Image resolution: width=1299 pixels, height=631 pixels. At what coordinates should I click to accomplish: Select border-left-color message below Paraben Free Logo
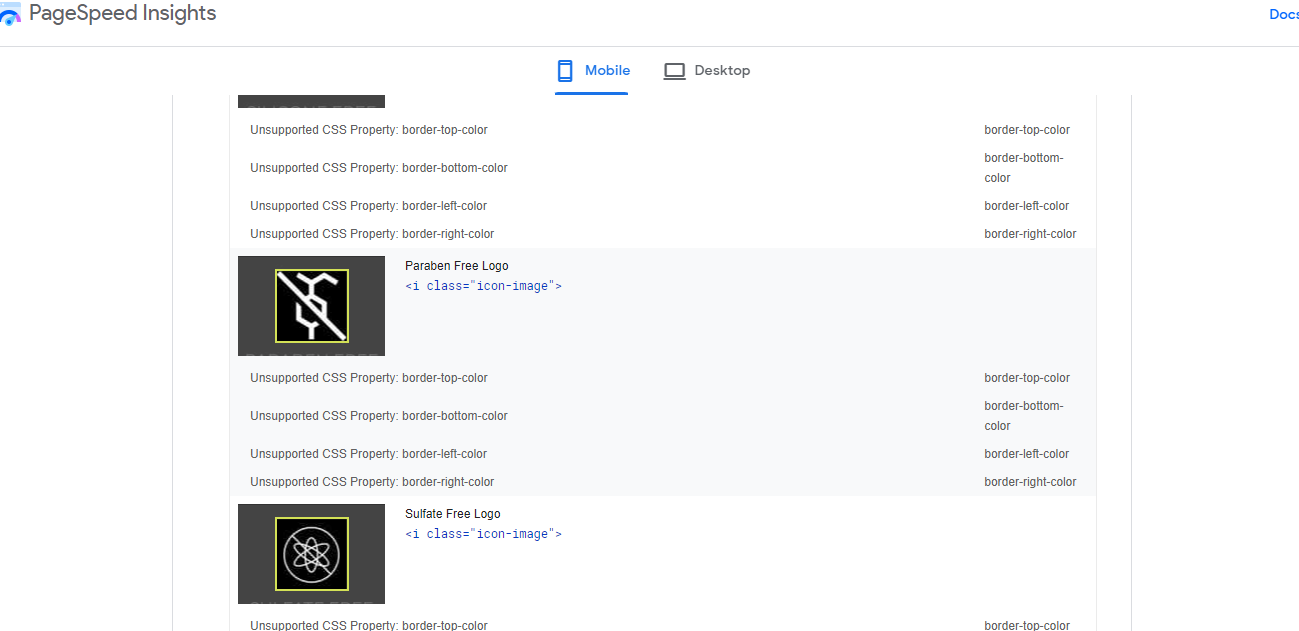pyautogui.click(x=368, y=454)
